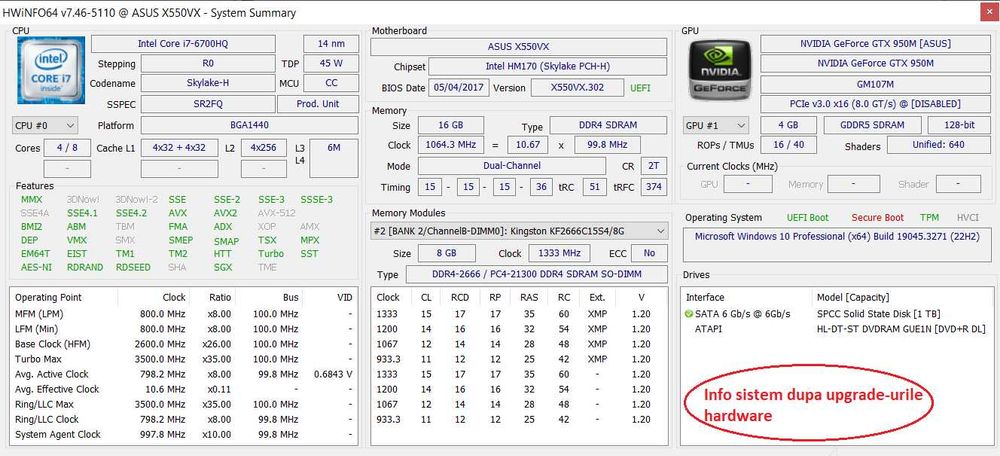
Task: Click the greyed AVX-512 feature label
Action: coord(277,213)
